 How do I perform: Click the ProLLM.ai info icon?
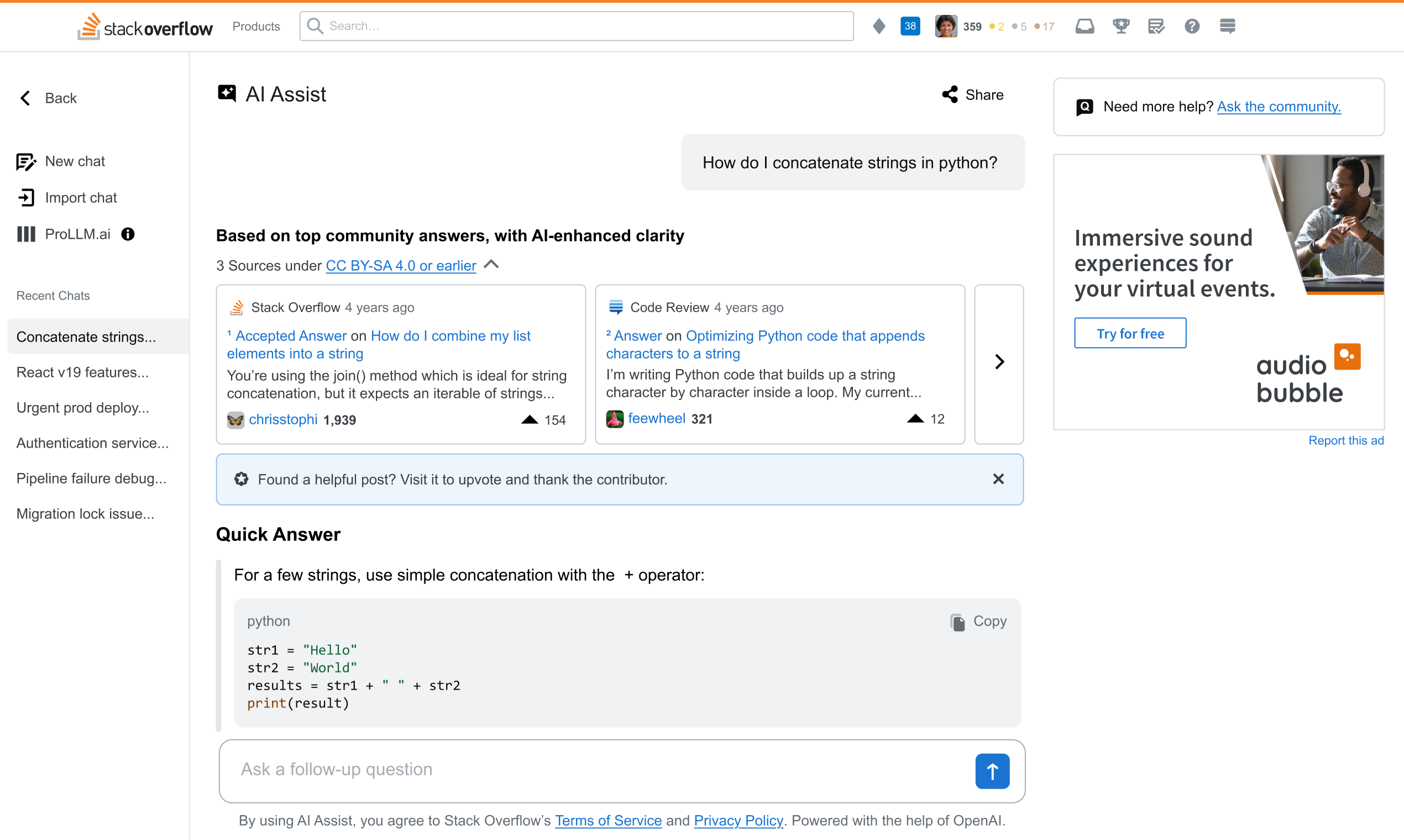tap(128, 234)
